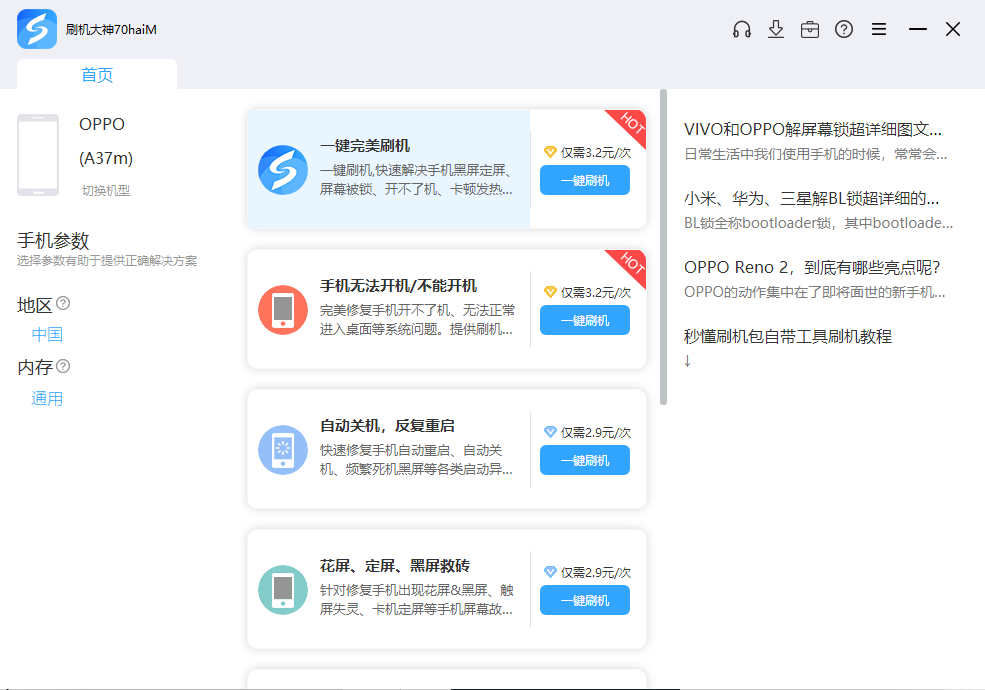
Task: Click 一键刷机 button for 手机无法开机
Action: point(585,320)
